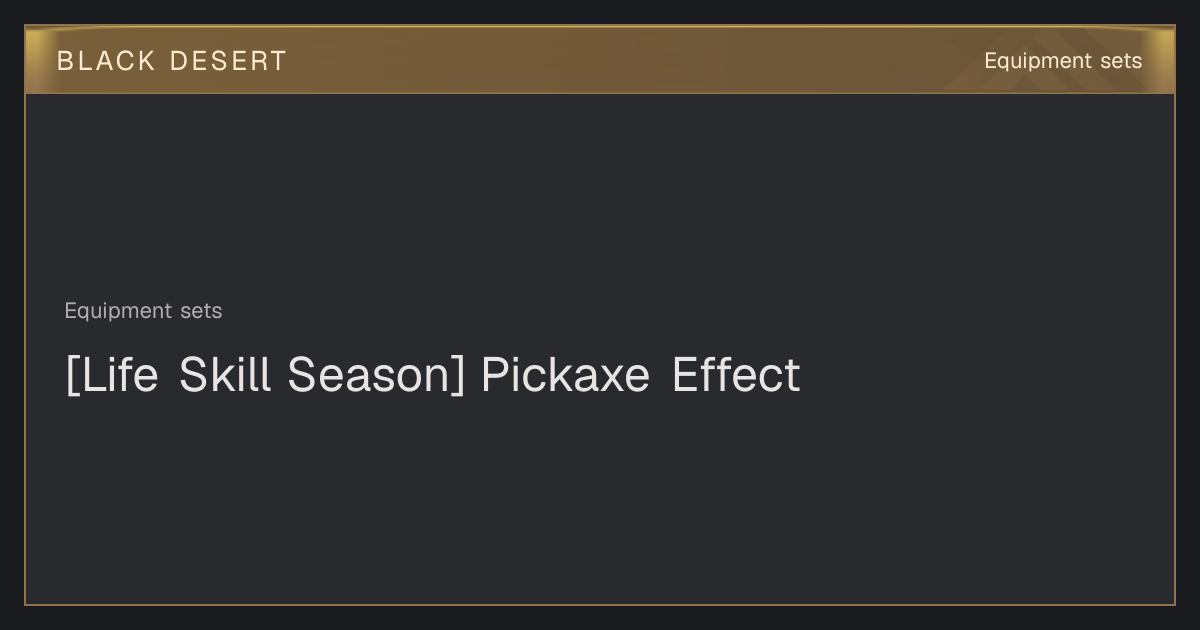Click the word Season] in the title
The height and width of the screenshot is (630, 1200).
(376, 375)
